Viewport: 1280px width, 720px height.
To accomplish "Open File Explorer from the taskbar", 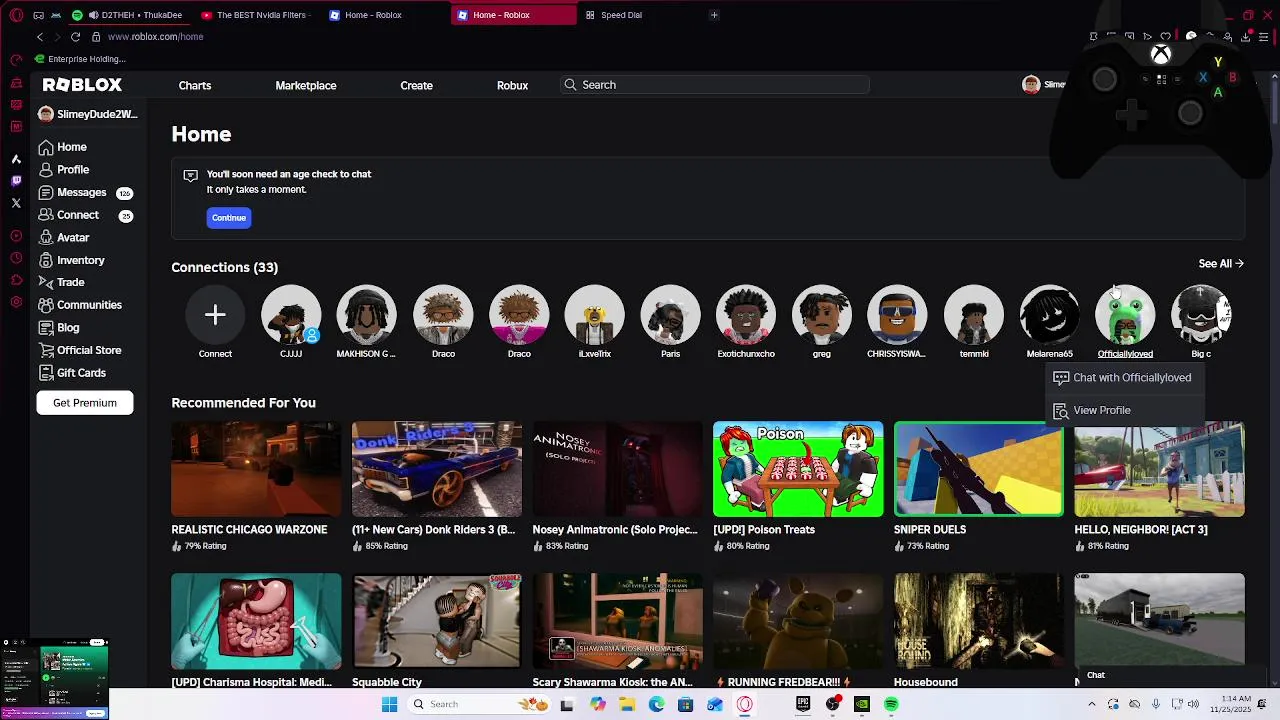I will 627,704.
